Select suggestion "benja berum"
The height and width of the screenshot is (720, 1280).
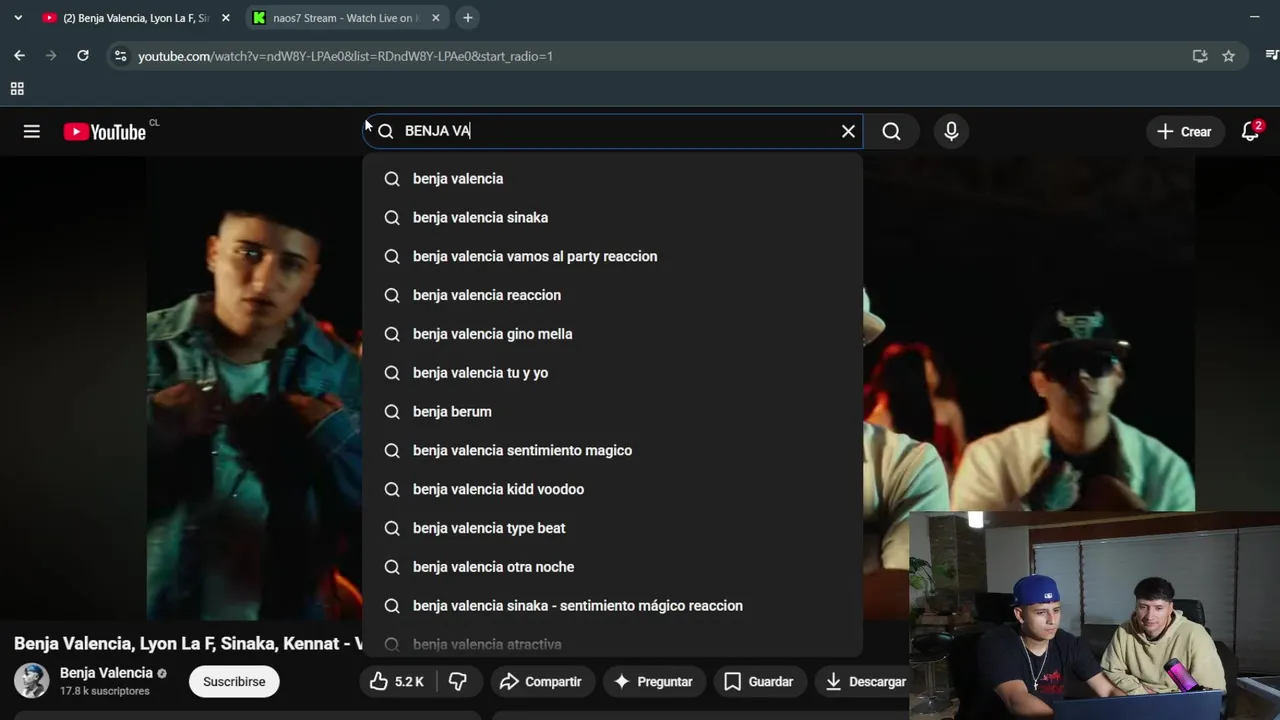[612, 412]
